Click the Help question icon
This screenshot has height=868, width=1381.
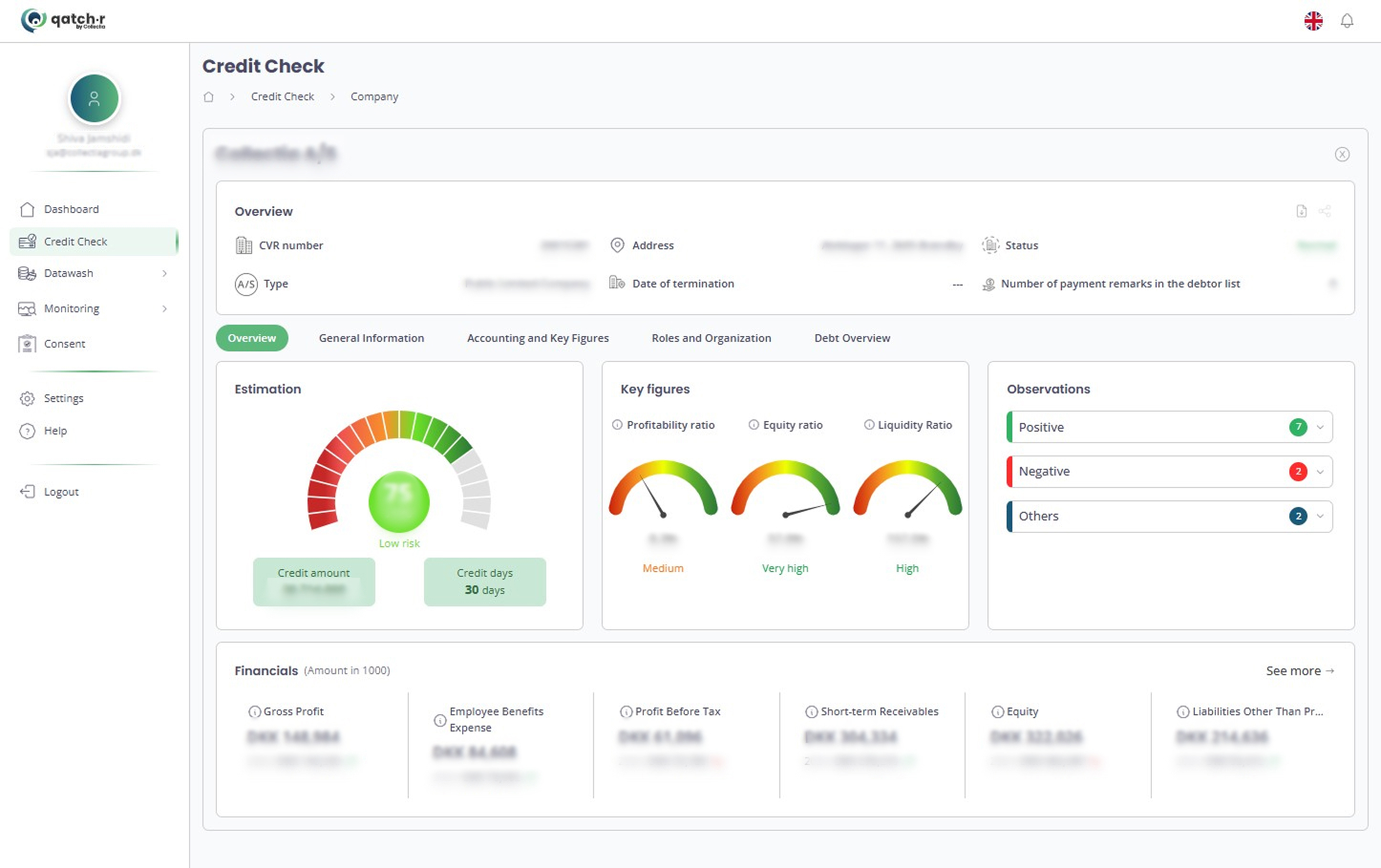pos(28,431)
